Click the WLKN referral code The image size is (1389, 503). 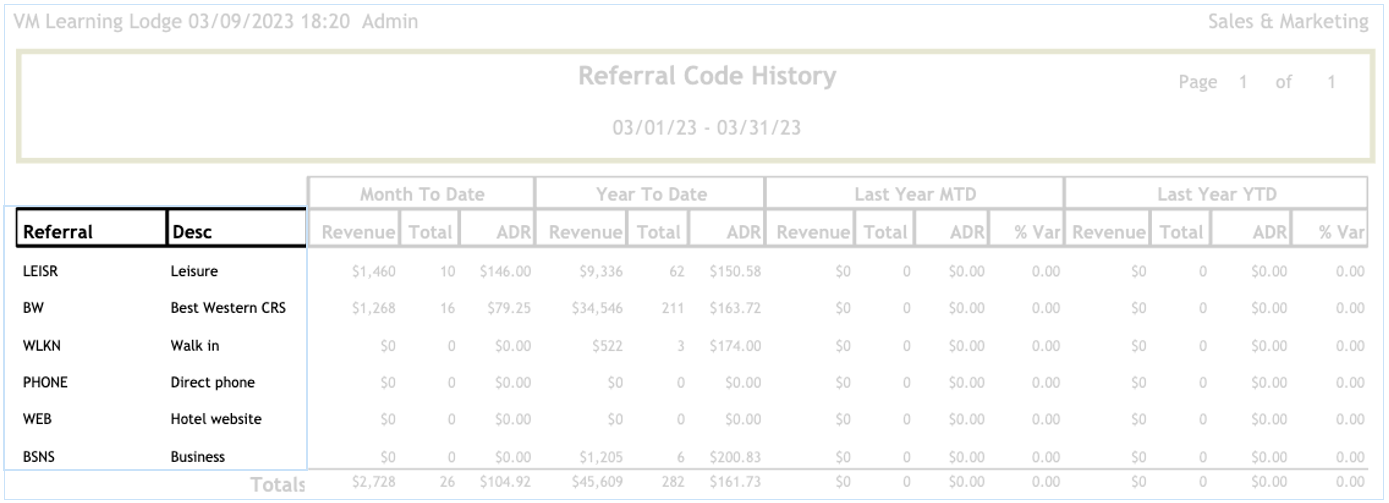(40, 345)
